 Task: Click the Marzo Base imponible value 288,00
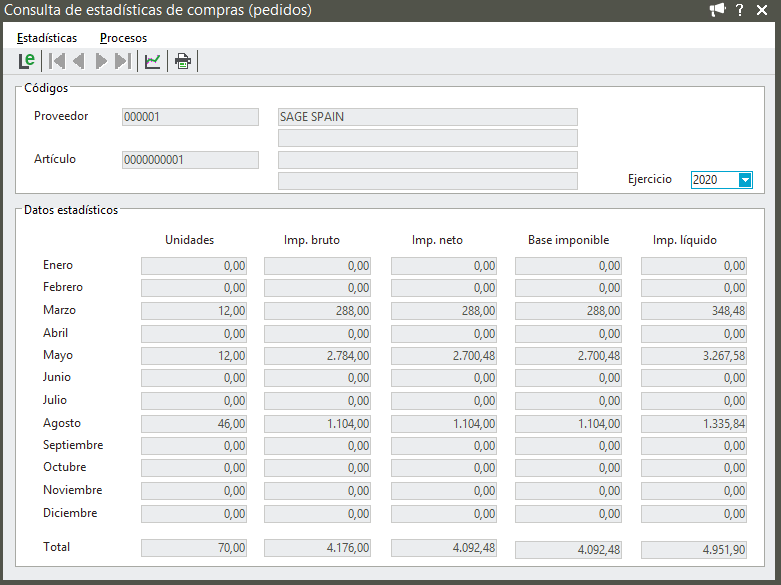[568, 311]
